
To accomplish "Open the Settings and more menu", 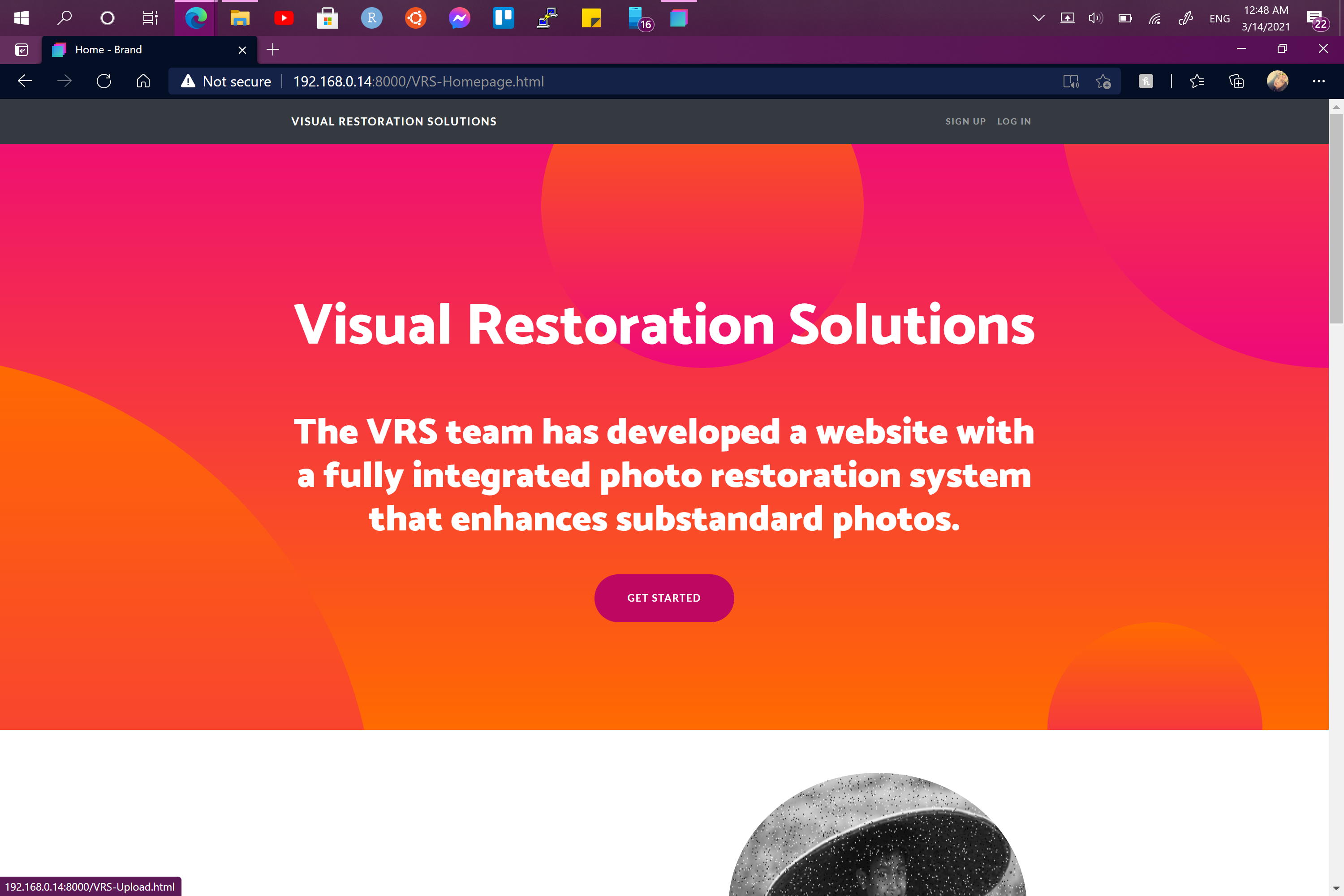I will 1319,81.
